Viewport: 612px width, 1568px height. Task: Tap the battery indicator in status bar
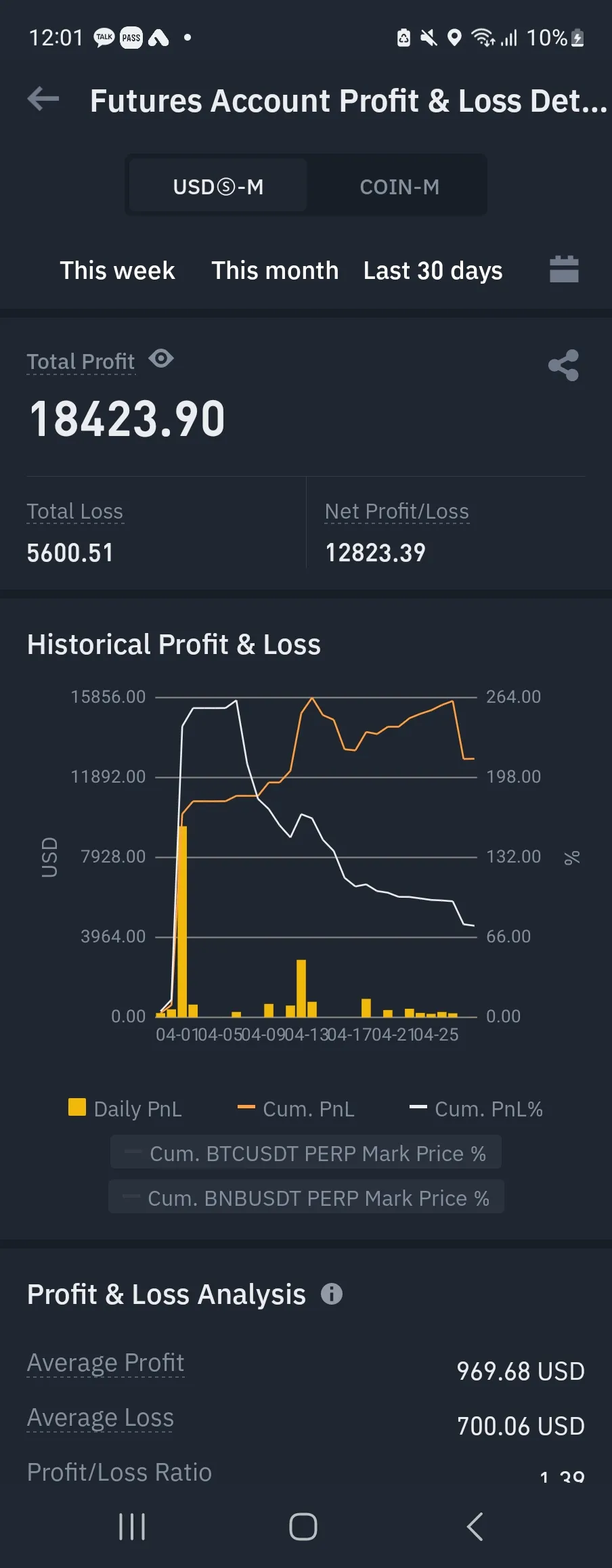[577, 38]
